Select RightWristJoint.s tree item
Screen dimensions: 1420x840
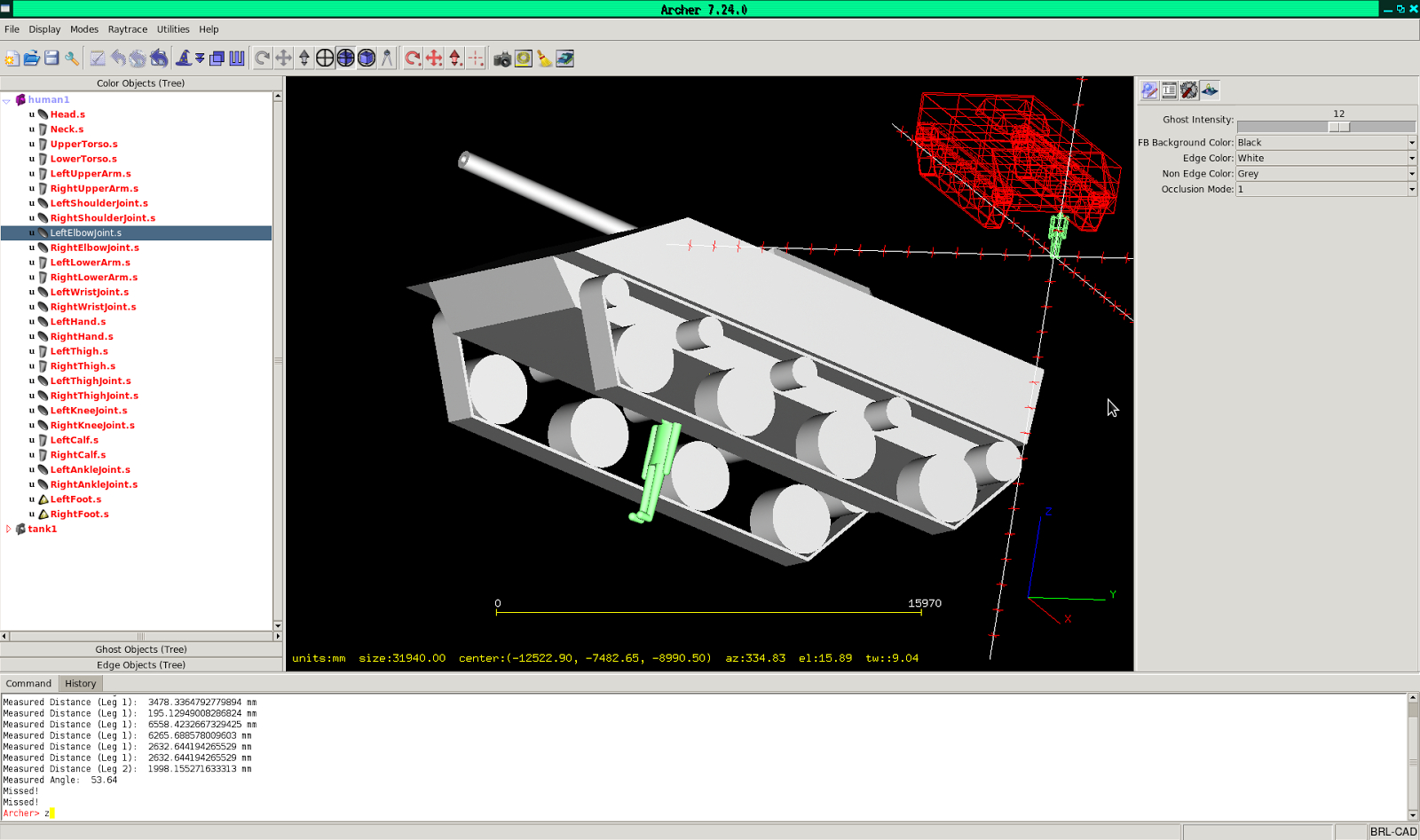click(93, 307)
